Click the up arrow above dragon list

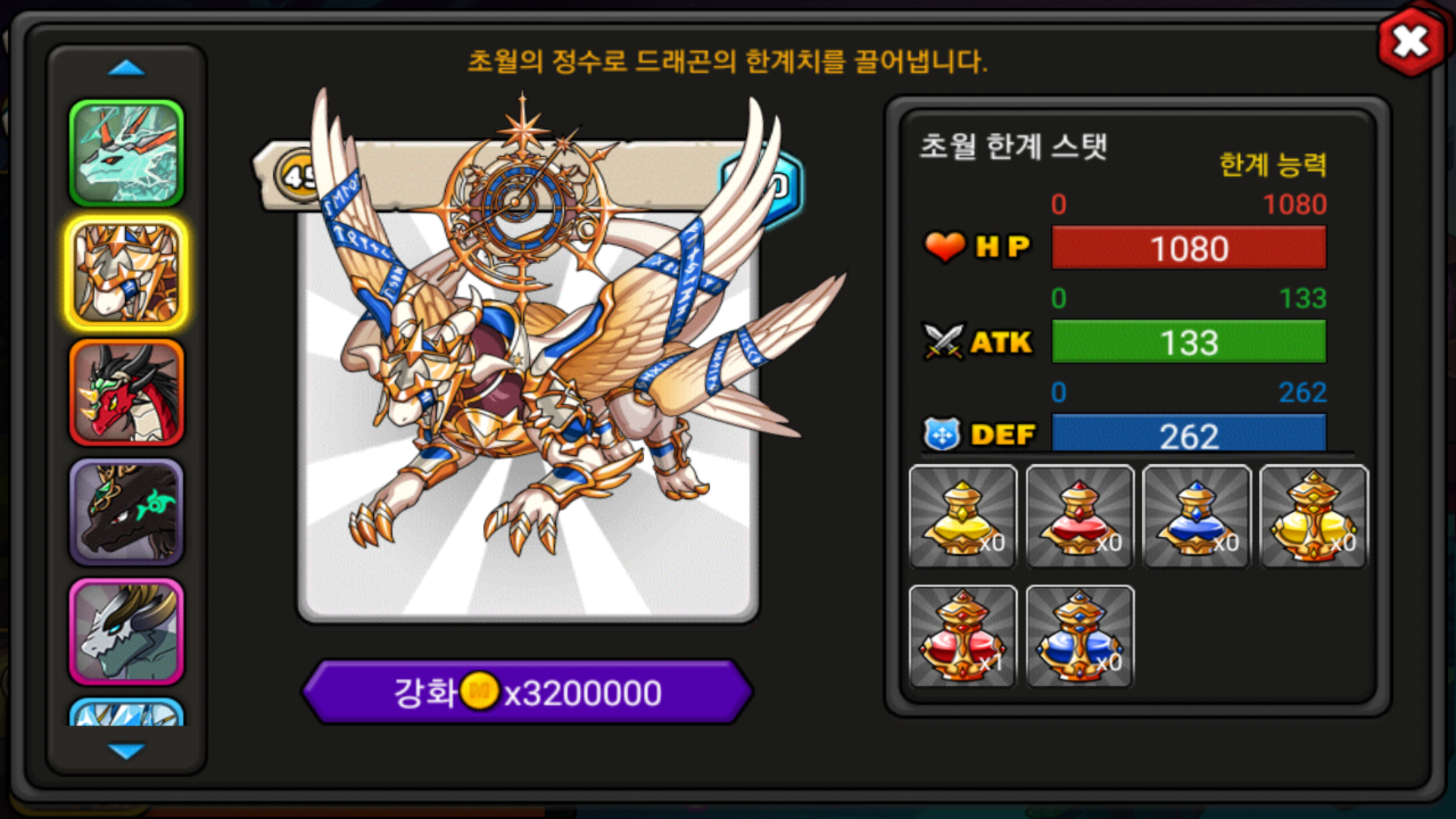tap(127, 68)
